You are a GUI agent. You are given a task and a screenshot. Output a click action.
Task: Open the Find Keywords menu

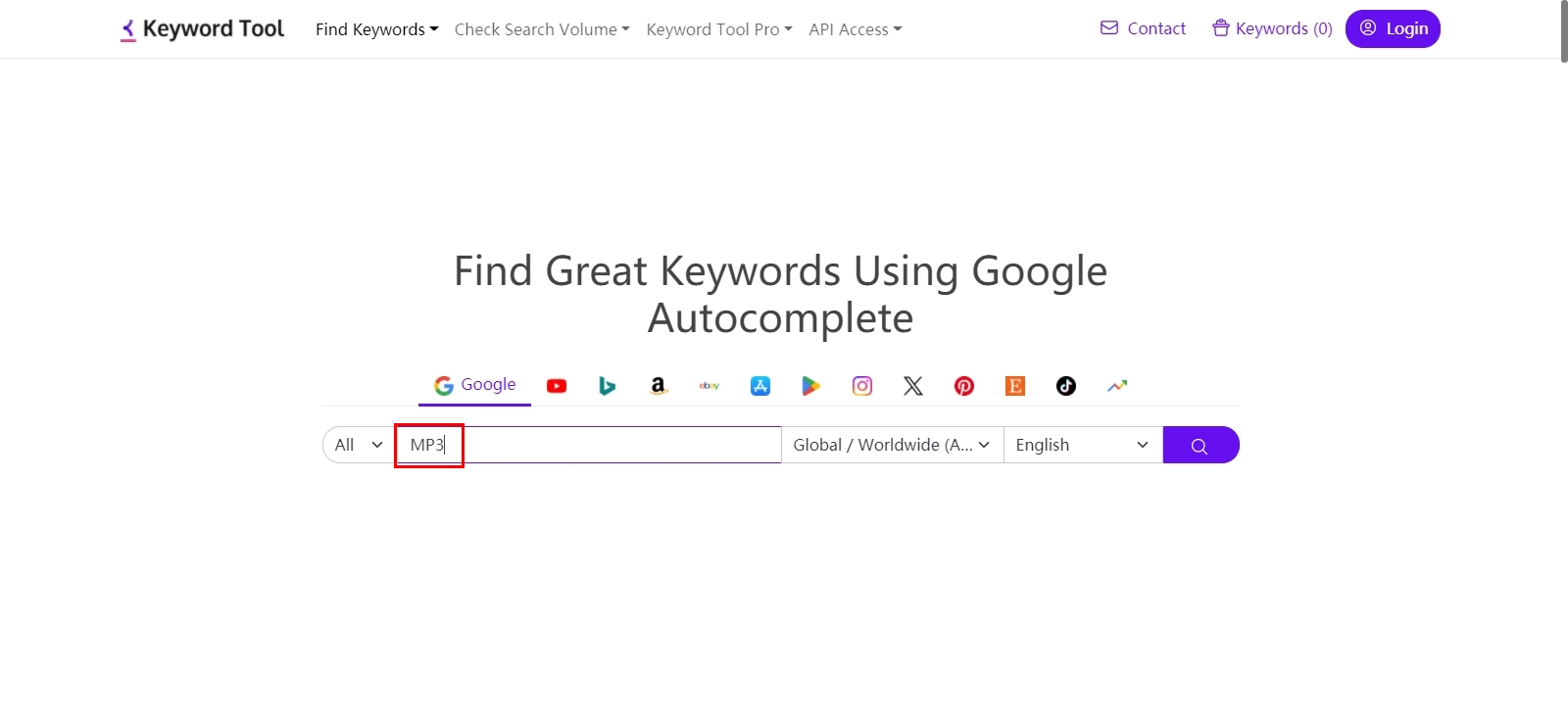coord(377,29)
